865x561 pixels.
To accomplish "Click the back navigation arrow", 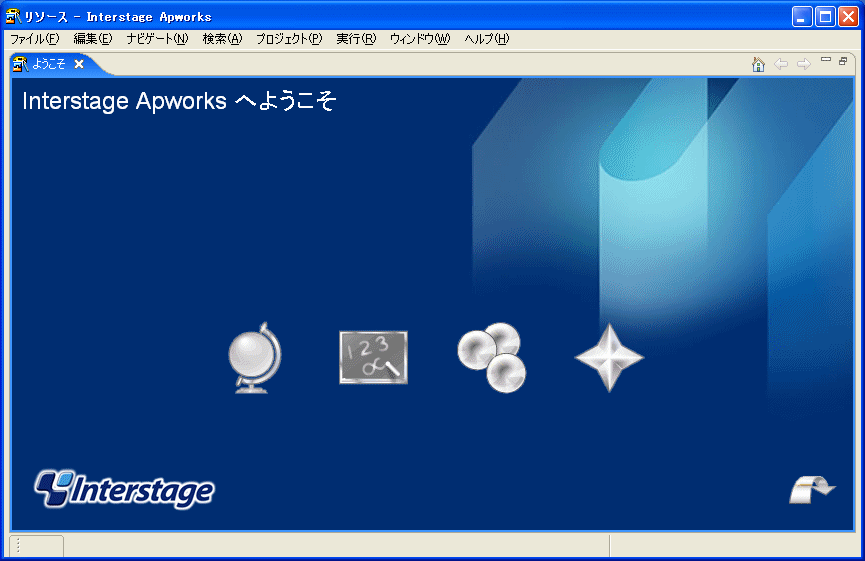I will point(781,64).
